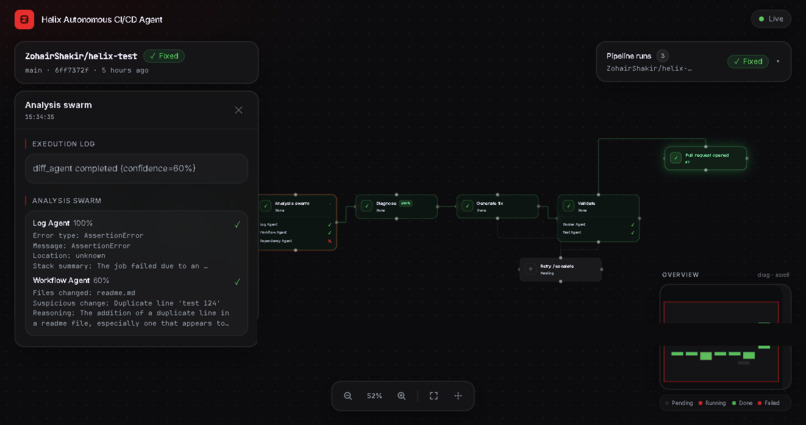Click the Log Agent green checkmark in panel

pos(237,225)
